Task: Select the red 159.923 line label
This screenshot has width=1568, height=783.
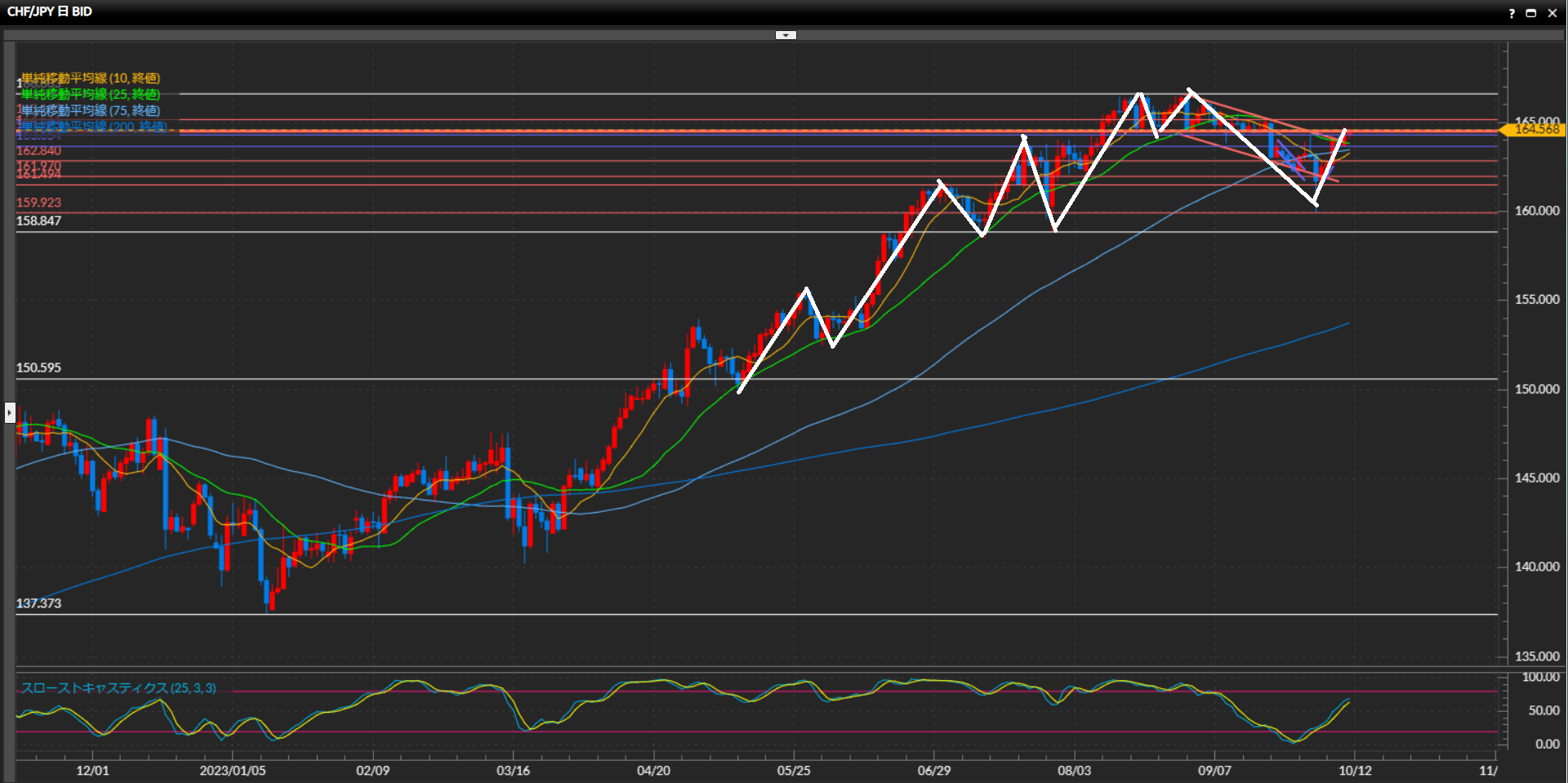Action: coord(38,202)
